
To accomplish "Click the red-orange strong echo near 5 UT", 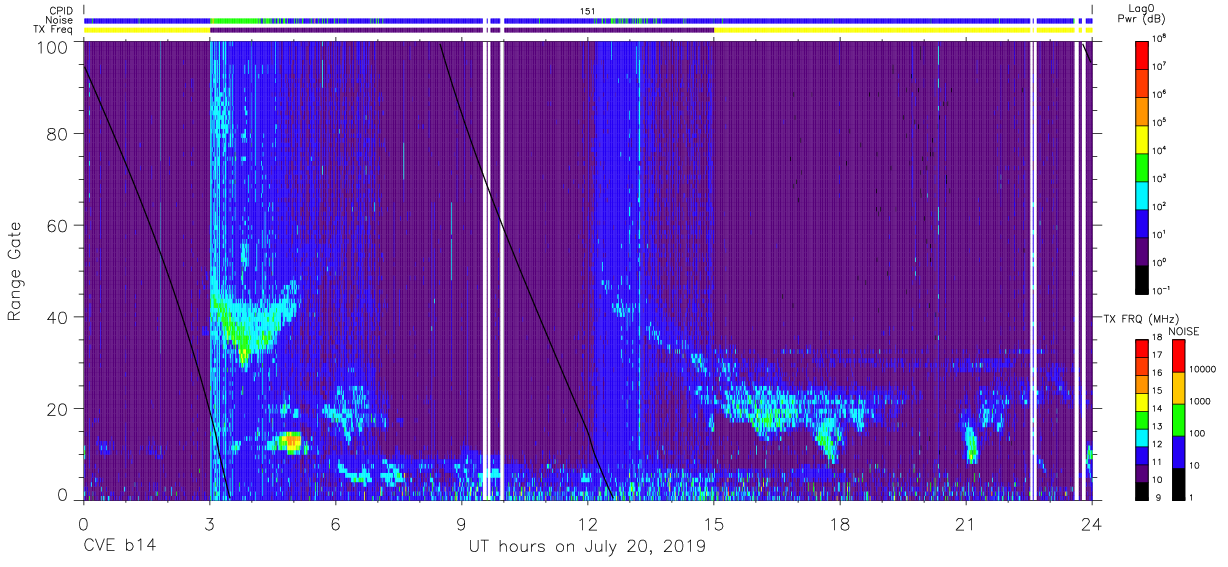I will pos(290,440).
